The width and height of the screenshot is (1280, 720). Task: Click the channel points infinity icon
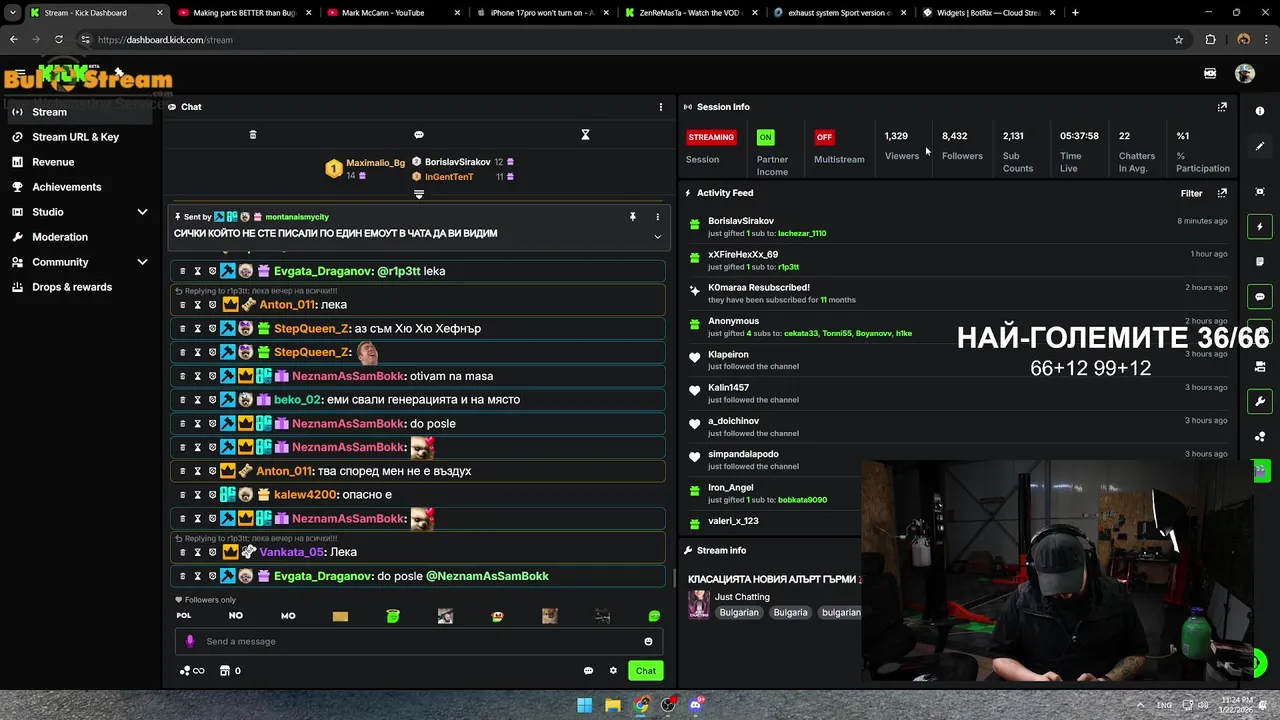(192, 671)
